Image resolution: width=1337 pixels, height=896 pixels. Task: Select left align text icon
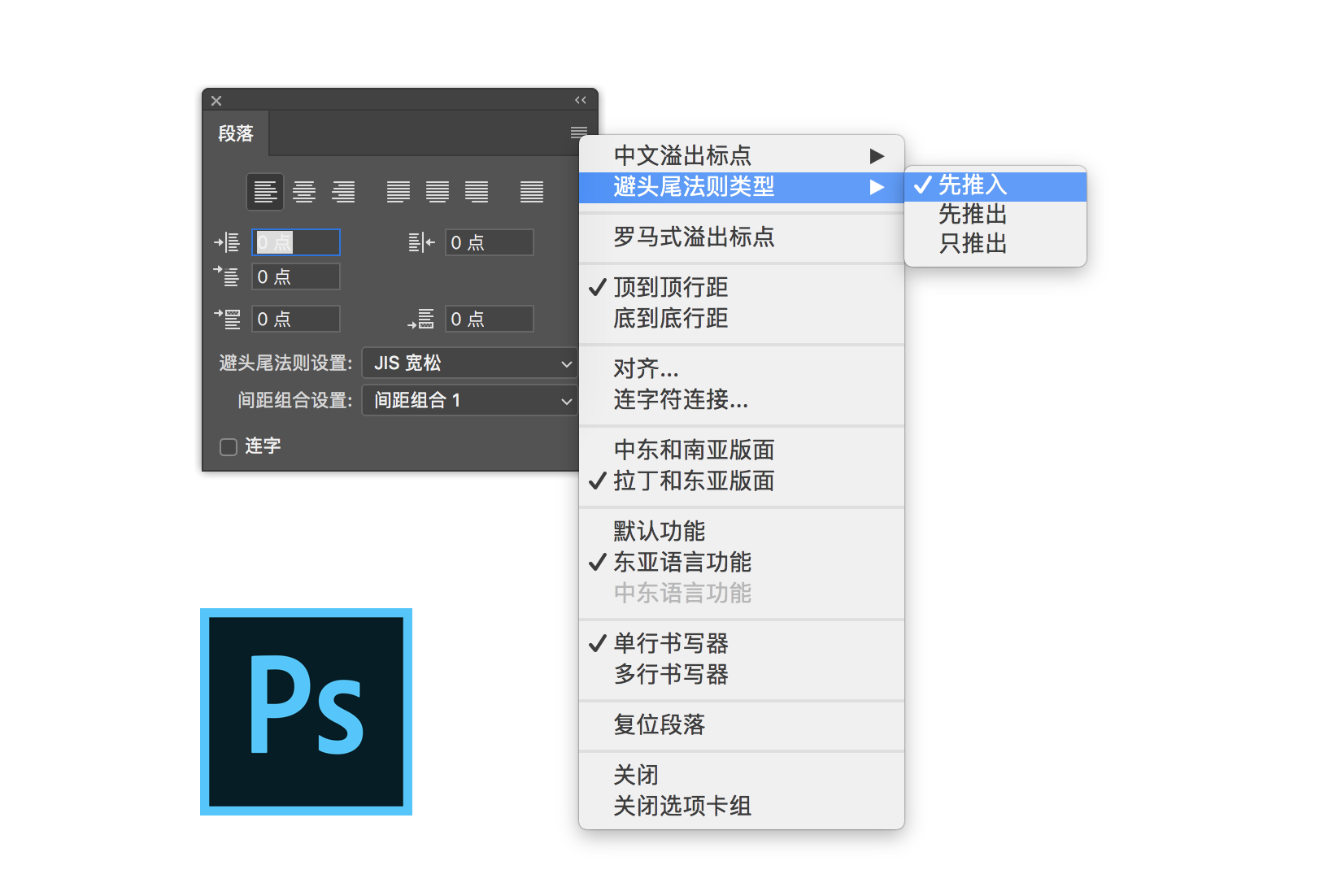pyautogui.click(x=265, y=192)
